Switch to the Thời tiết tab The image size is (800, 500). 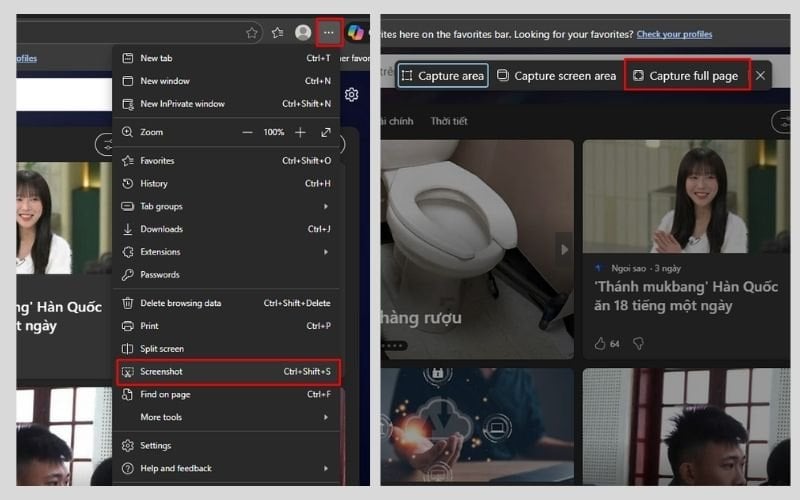(449, 121)
